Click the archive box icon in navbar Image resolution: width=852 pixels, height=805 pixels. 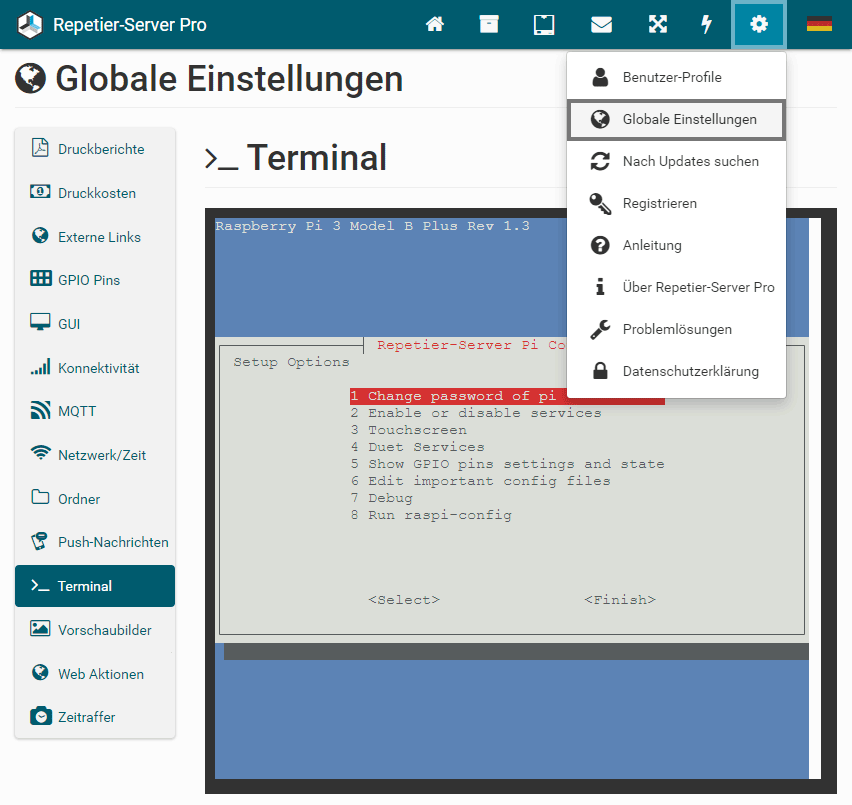coord(489,24)
